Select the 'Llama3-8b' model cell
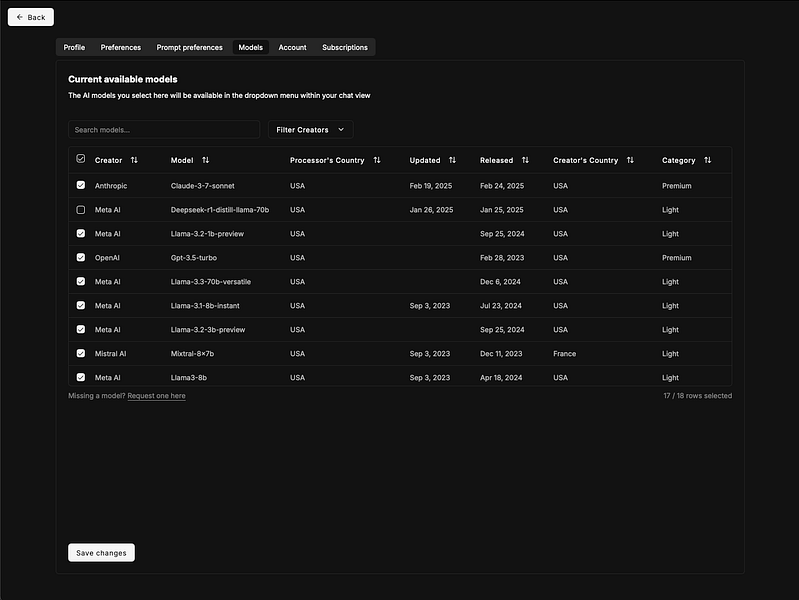The width and height of the screenshot is (799, 600). pyautogui.click(x=189, y=377)
